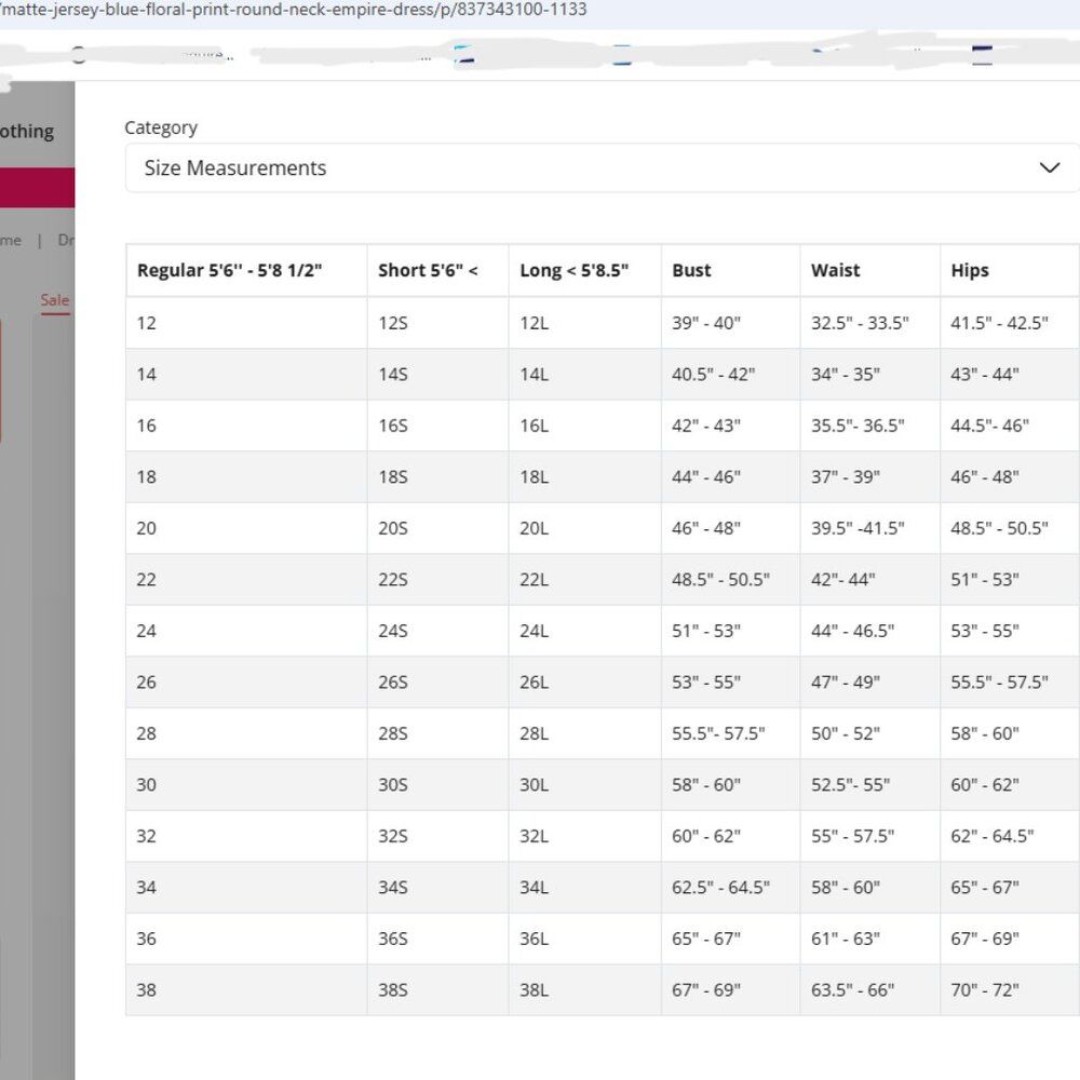Viewport: 1080px width, 1080px height.
Task: Select the bust cell for size 12
Action: point(706,323)
